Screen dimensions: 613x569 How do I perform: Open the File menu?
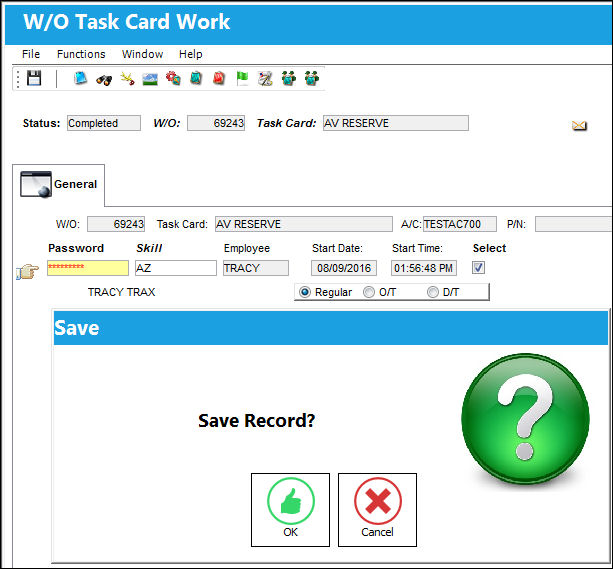[31, 54]
